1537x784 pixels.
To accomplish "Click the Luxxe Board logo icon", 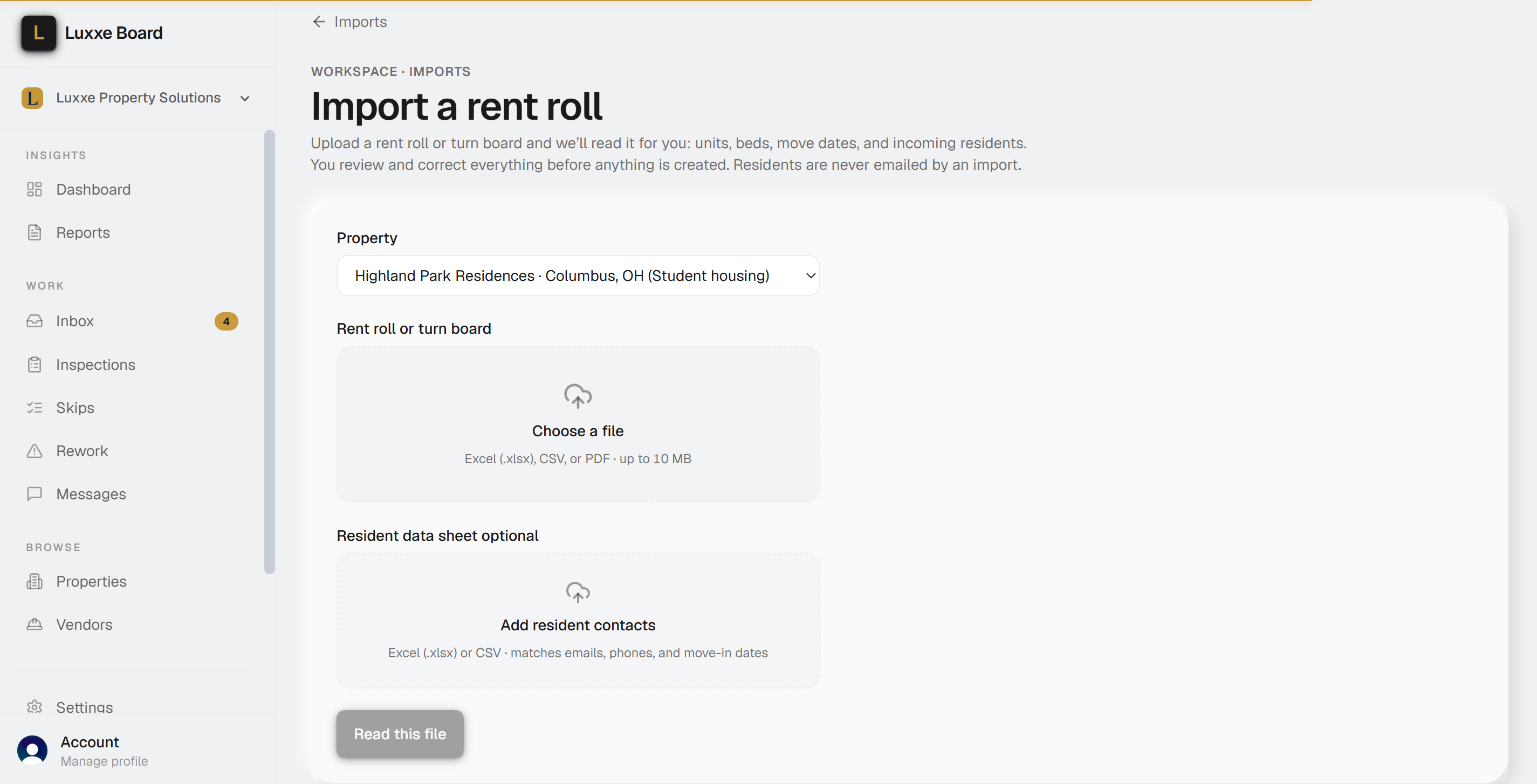I will pos(38,33).
